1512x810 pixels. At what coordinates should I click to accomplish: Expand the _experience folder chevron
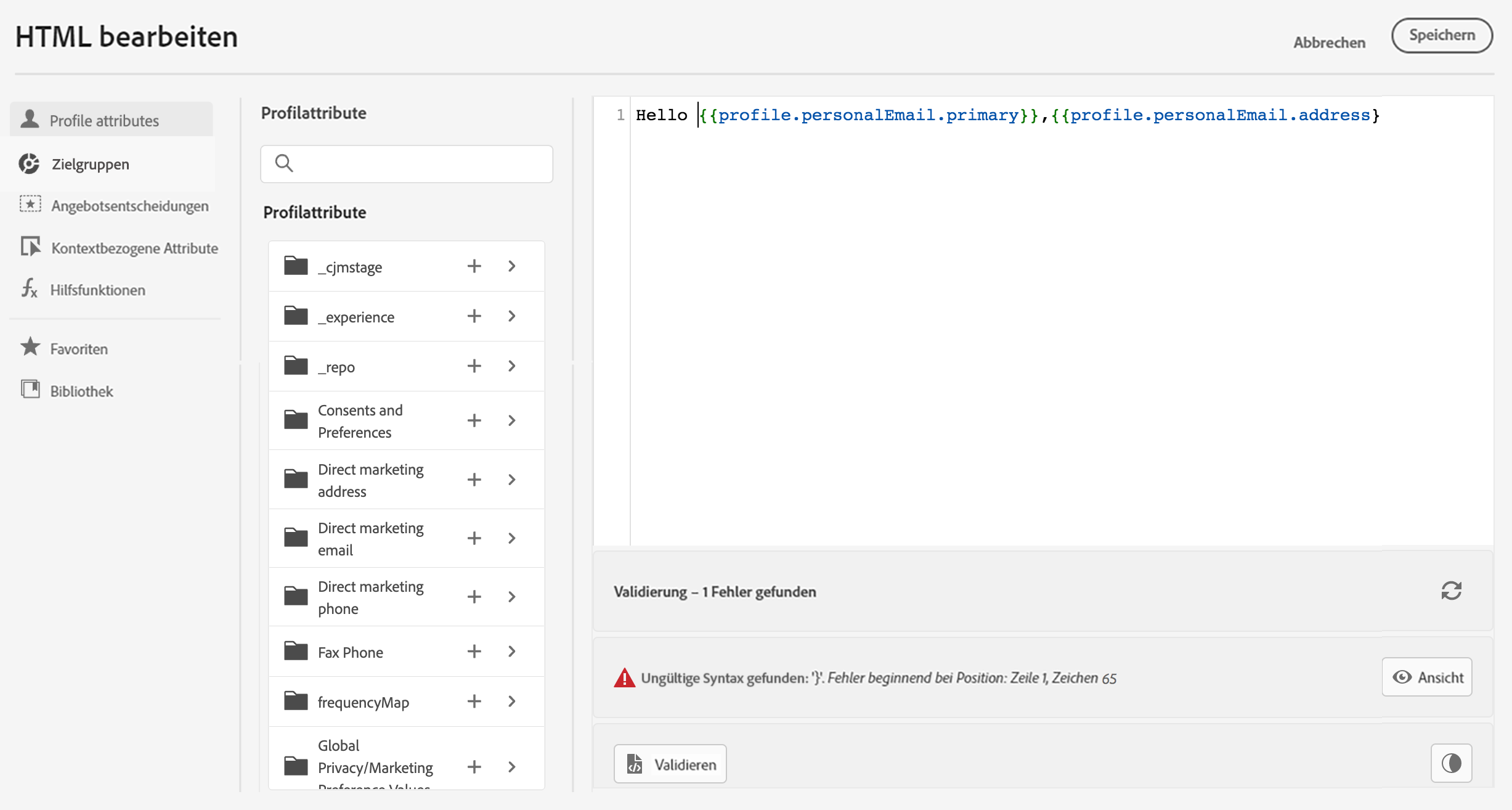512,316
